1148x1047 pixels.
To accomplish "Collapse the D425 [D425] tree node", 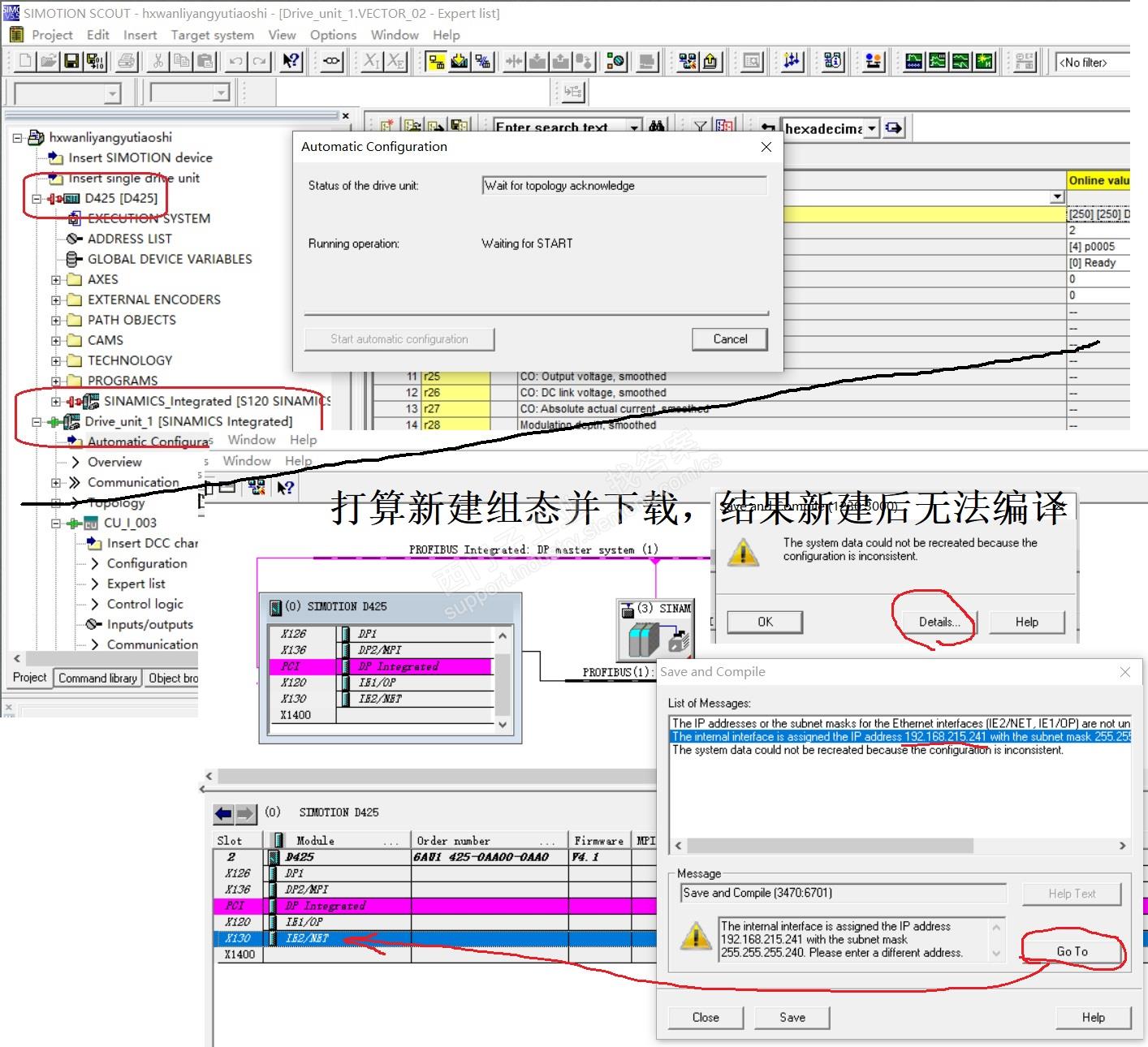I will pyautogui.click(x=36, y=198).
